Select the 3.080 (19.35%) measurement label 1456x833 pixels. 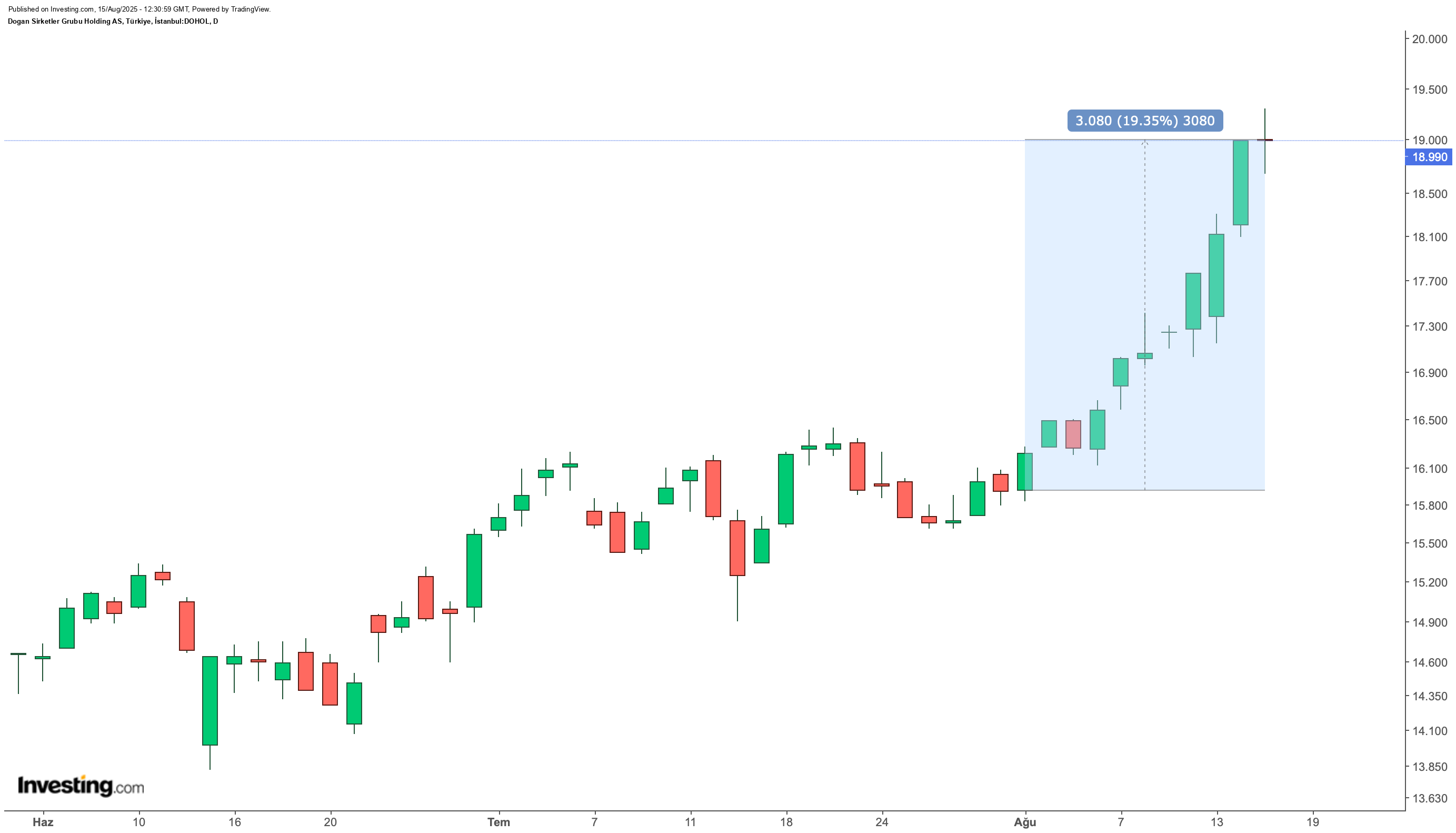pos(1144,121)
